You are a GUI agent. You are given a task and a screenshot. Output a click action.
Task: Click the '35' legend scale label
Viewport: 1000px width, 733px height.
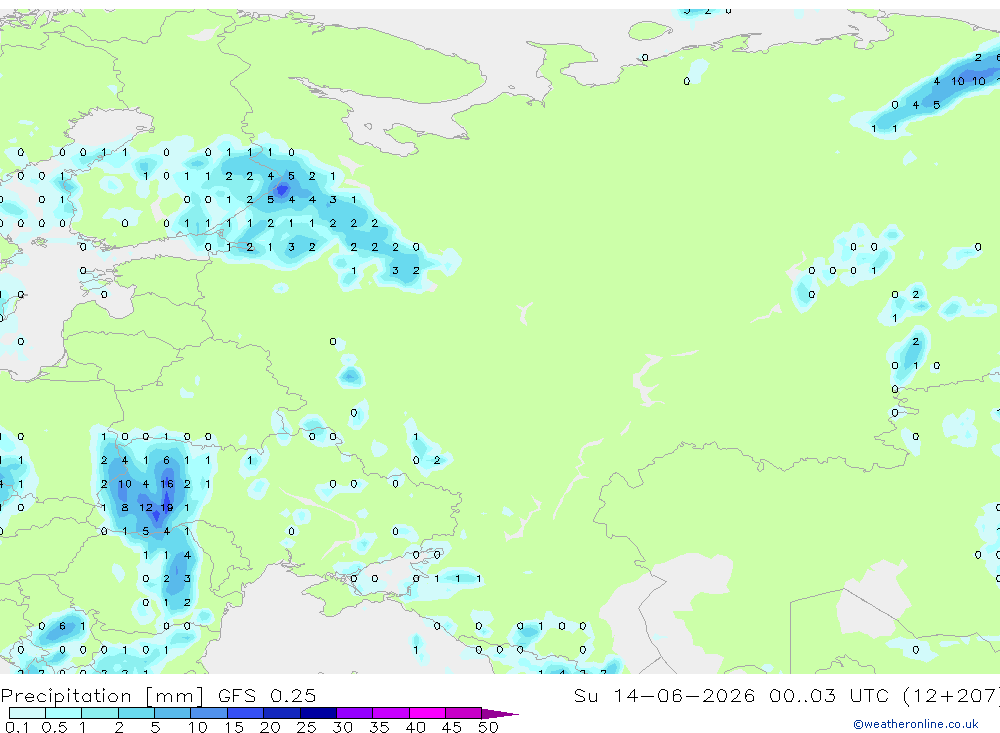[379, 727]
